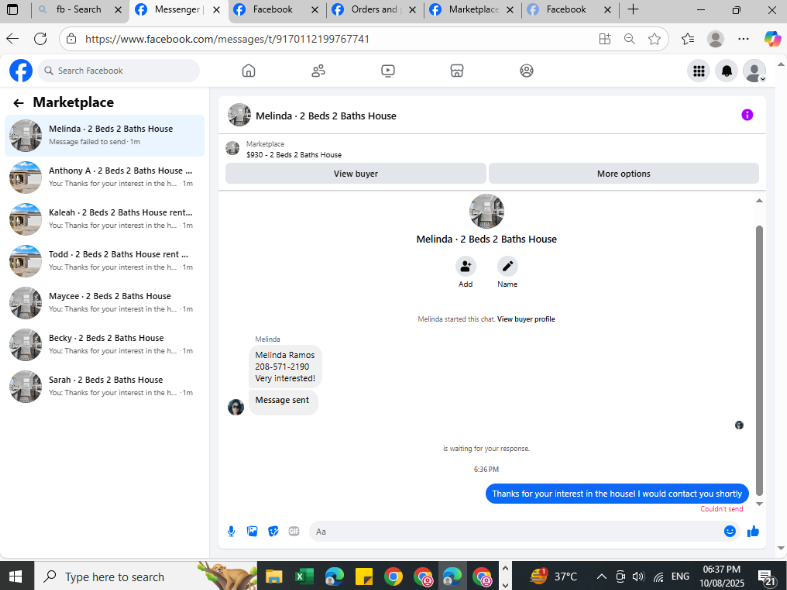Edit chat name pencil icon

(x=507, y=266)
